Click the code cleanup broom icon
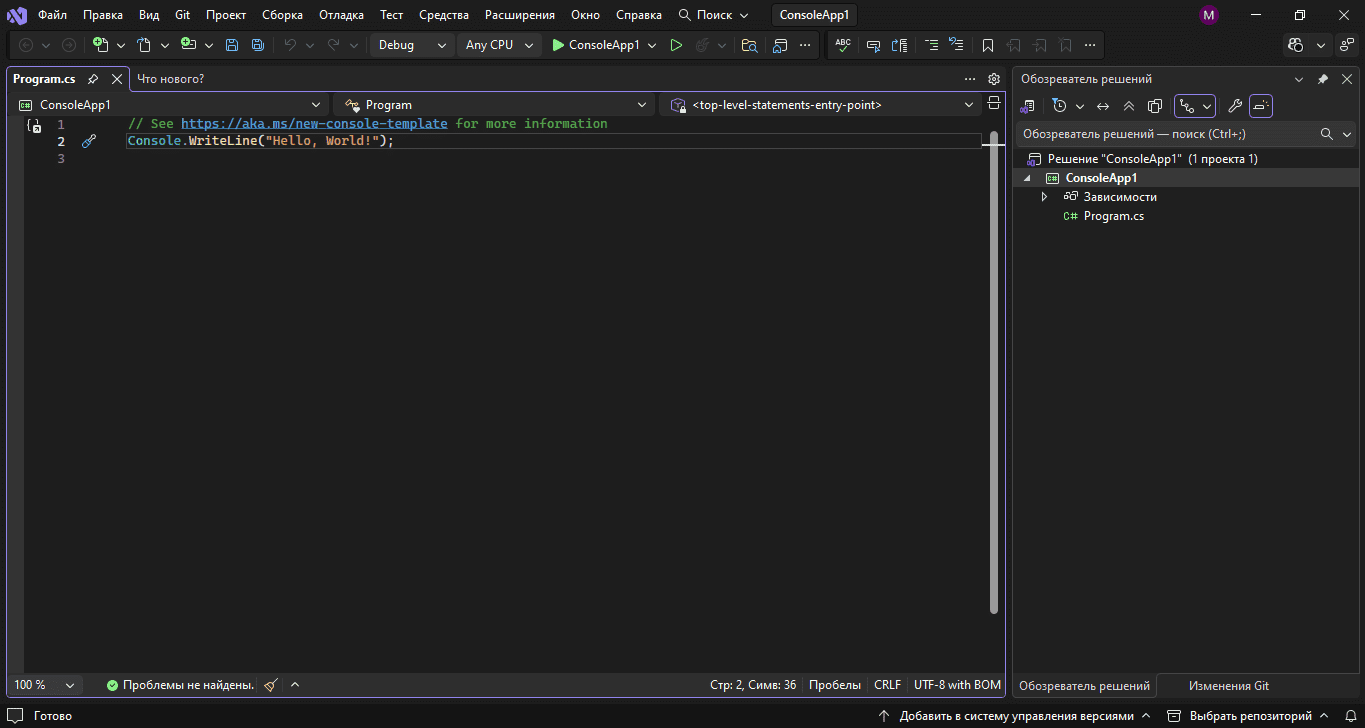The width and height of the screenshot is (1365, 728). click(x=271, y=685)
